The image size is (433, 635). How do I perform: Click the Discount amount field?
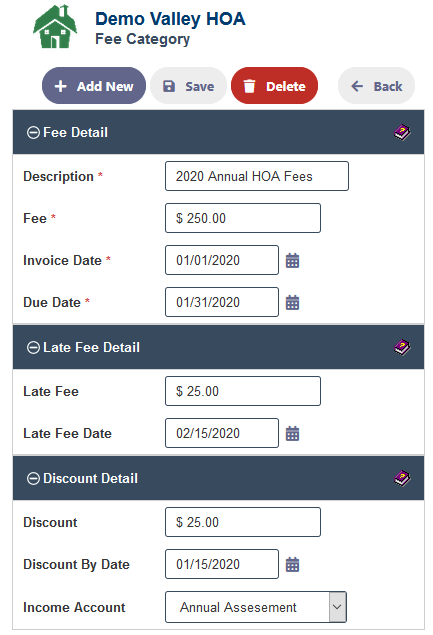(x=243, y=522)
